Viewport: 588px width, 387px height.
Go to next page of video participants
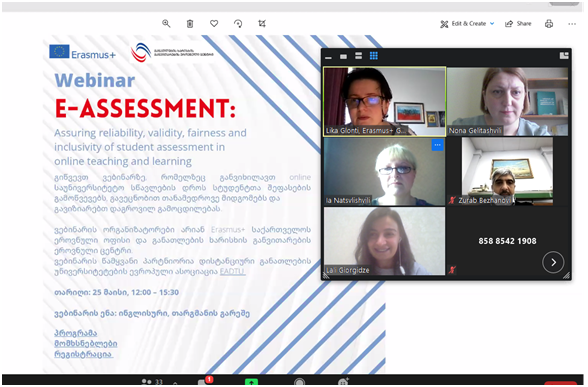(x=553, y=262)
